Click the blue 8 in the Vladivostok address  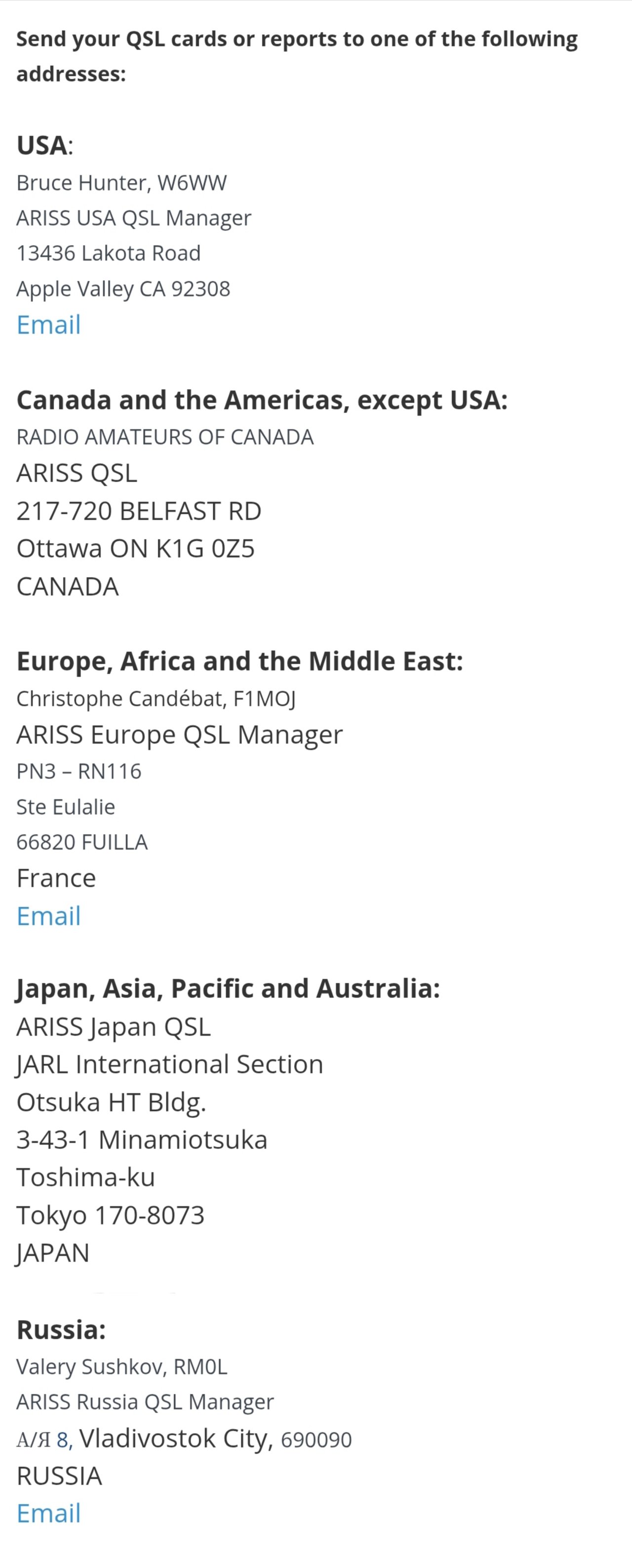pos(63,1440)
